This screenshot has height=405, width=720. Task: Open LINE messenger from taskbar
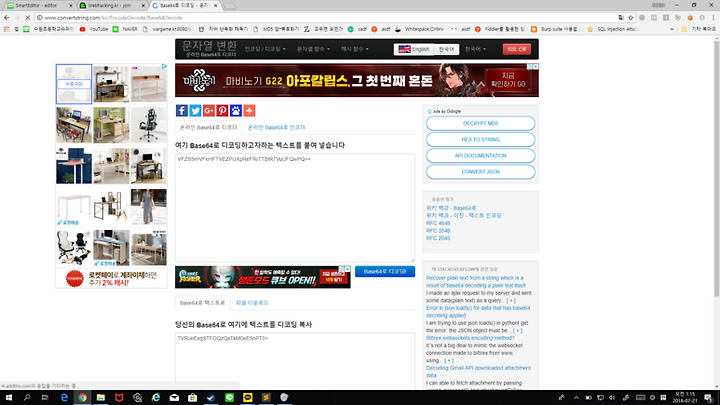(229, 398)
